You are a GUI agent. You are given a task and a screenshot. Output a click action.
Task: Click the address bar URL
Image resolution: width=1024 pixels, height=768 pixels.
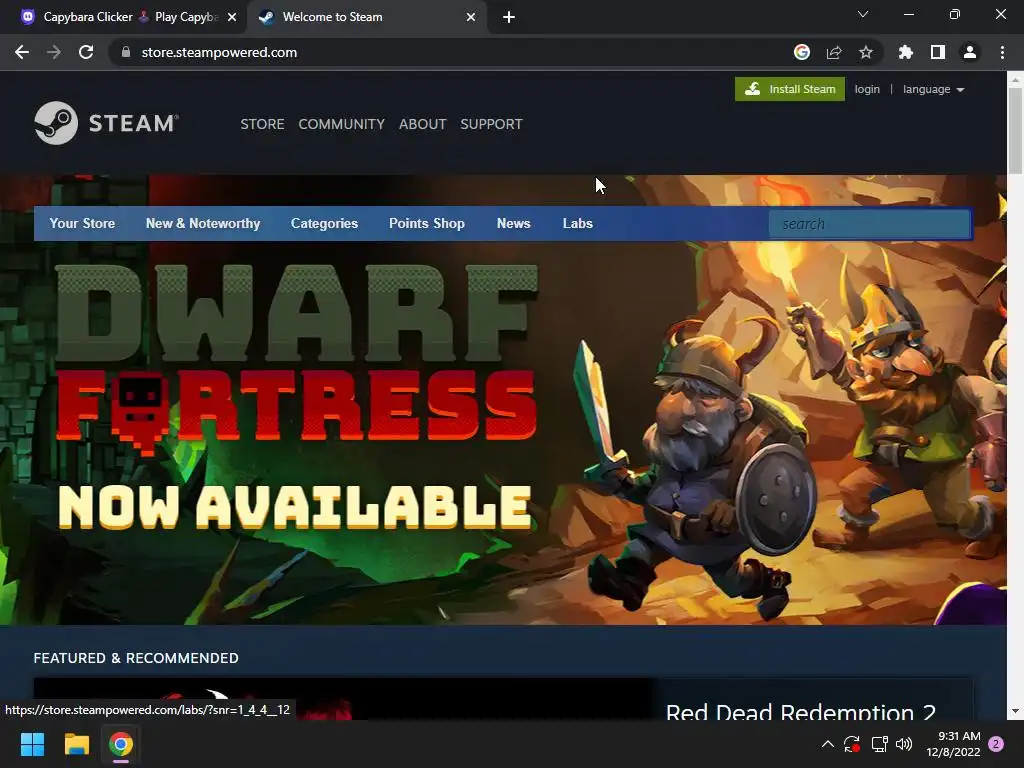(219, 52)
